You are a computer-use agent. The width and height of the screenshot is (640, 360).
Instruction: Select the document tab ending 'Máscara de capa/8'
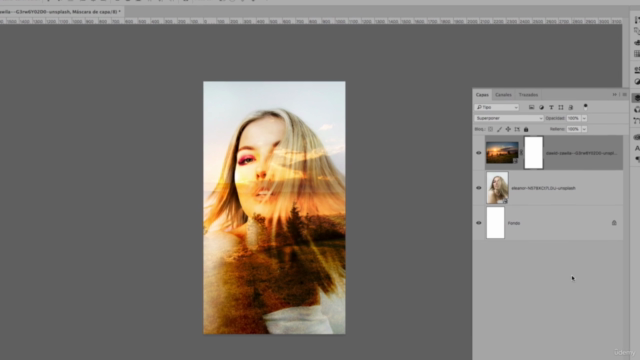pyautogui.click(x=60, y=12)
